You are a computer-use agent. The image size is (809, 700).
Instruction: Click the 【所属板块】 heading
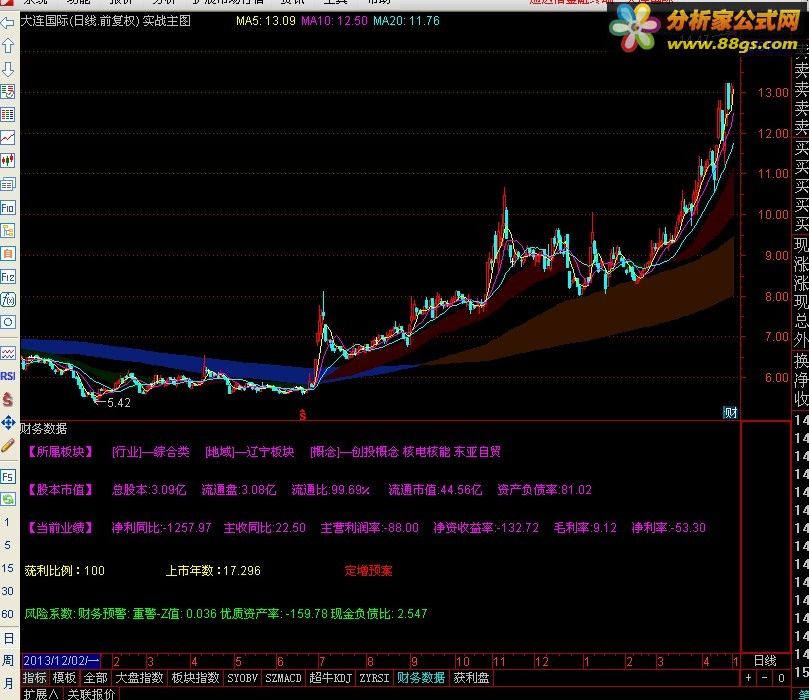pyautogui.click(x=60, y=452)
